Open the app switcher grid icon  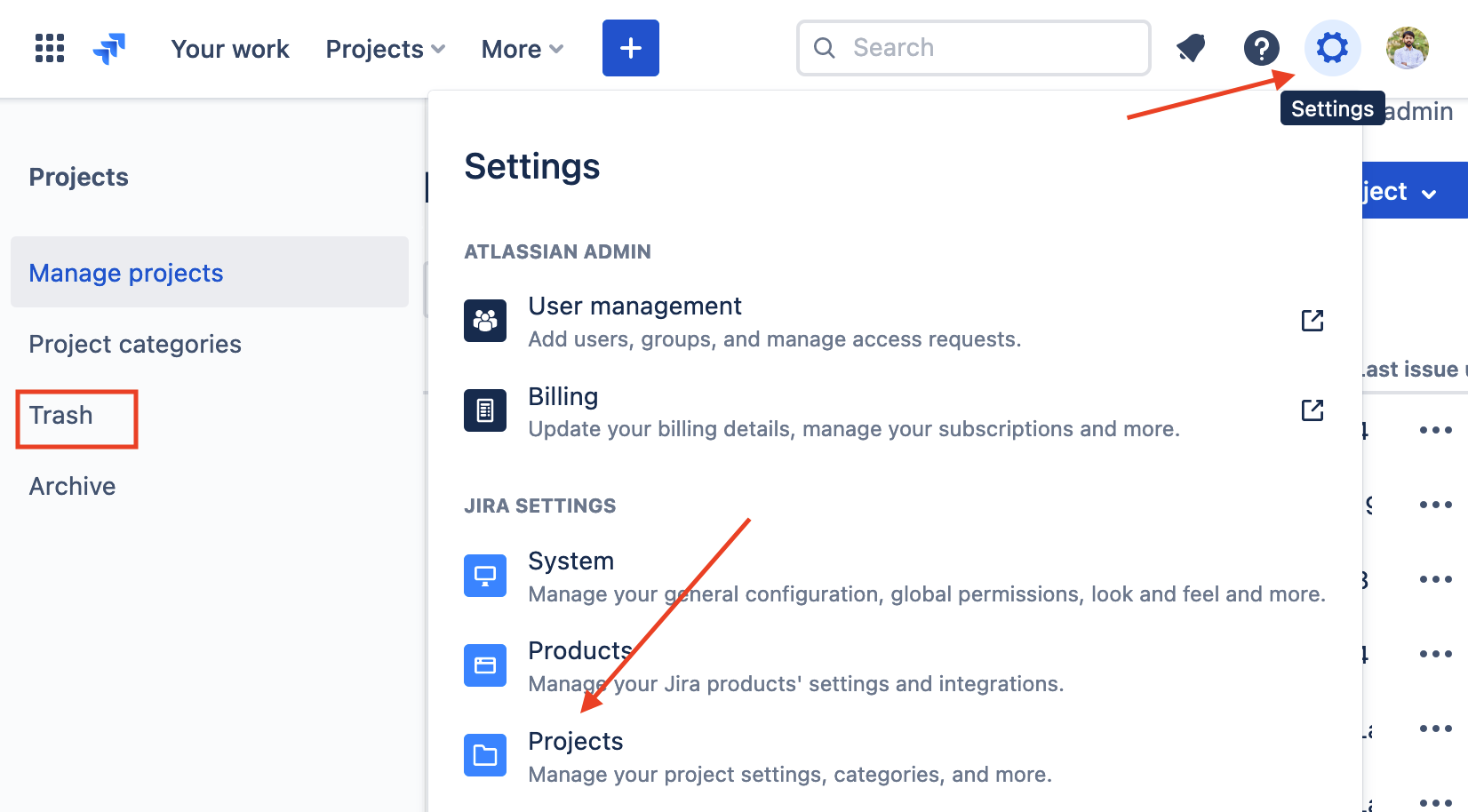click(x=50, y=48)
